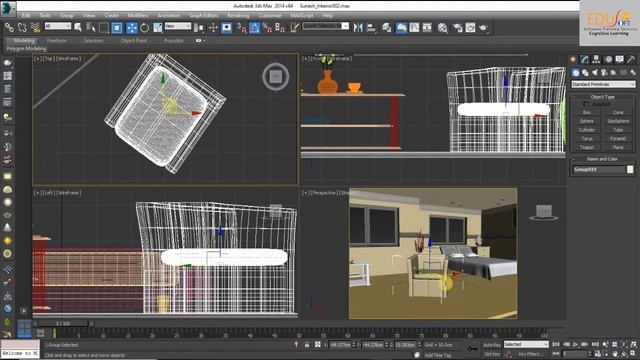The width and height of the screenshot is (640, 360).
Task: Click the Sphere primitive button
Action: [587, 121]
